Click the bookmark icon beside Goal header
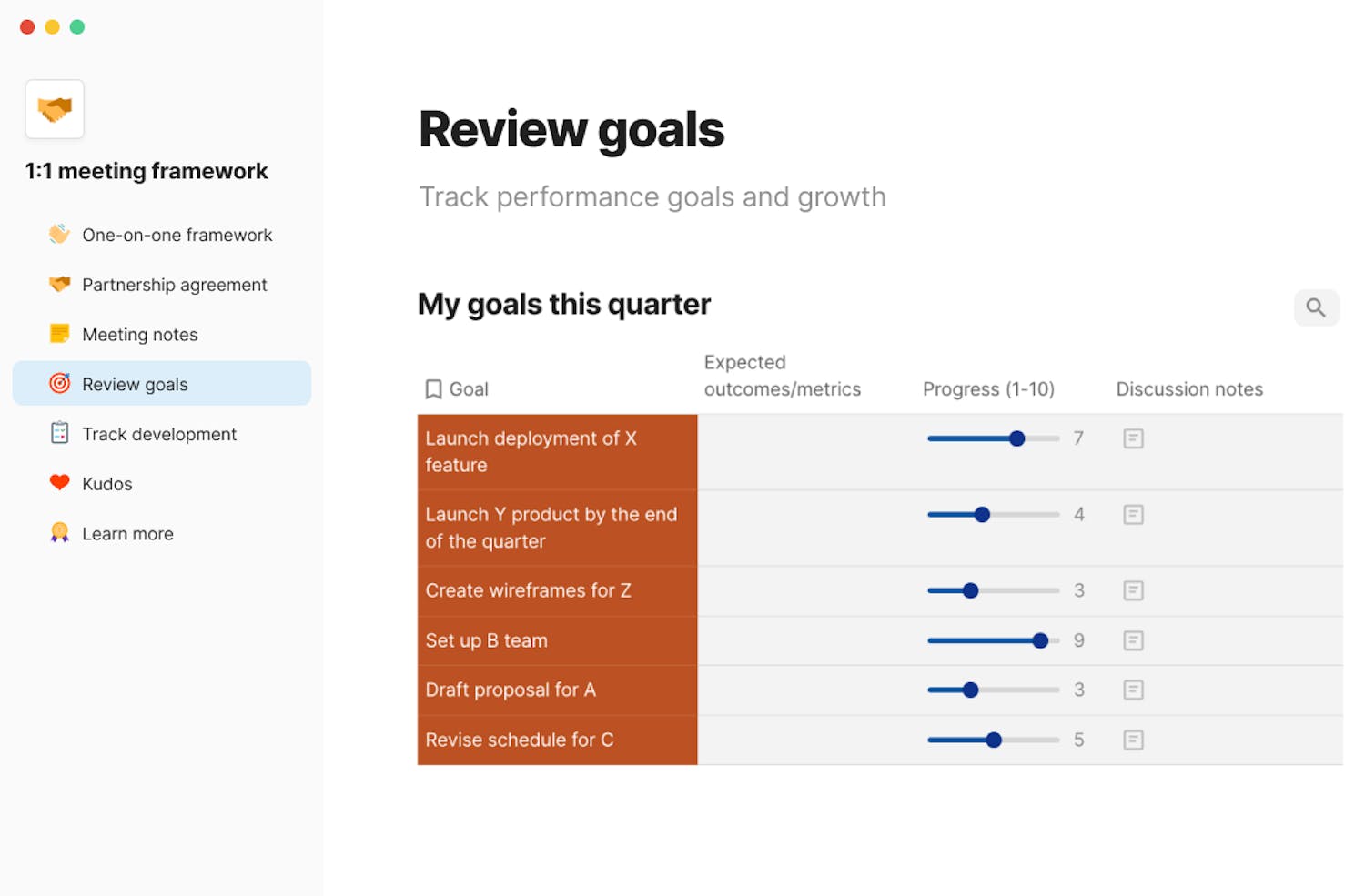This screenshot has width=1365, height=896. pyautogui.click(x=433, y=389)
